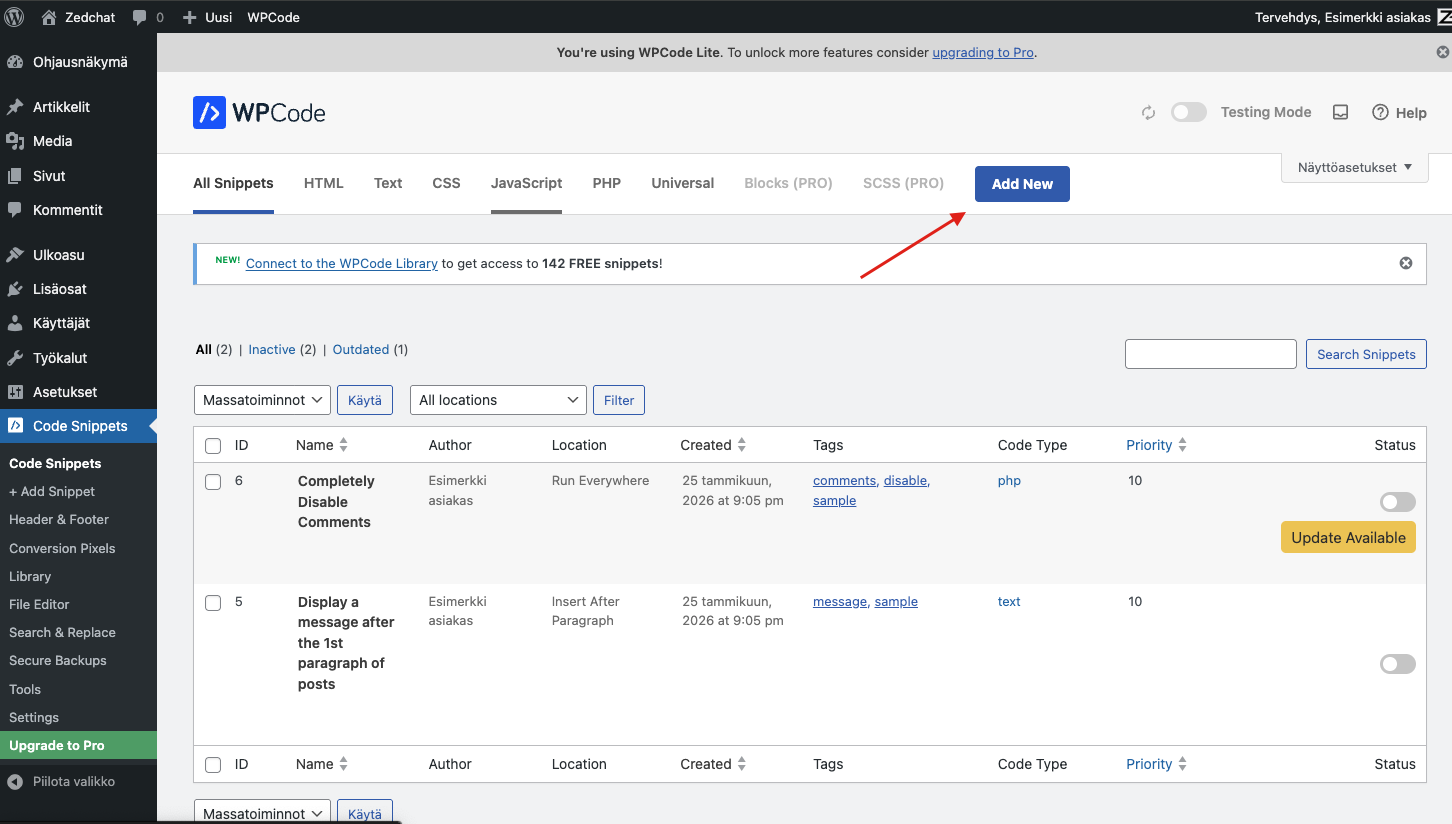The image size is (1452, 824).
Task: Expand the All locations dropdown
Action: [x=498, y=400]
